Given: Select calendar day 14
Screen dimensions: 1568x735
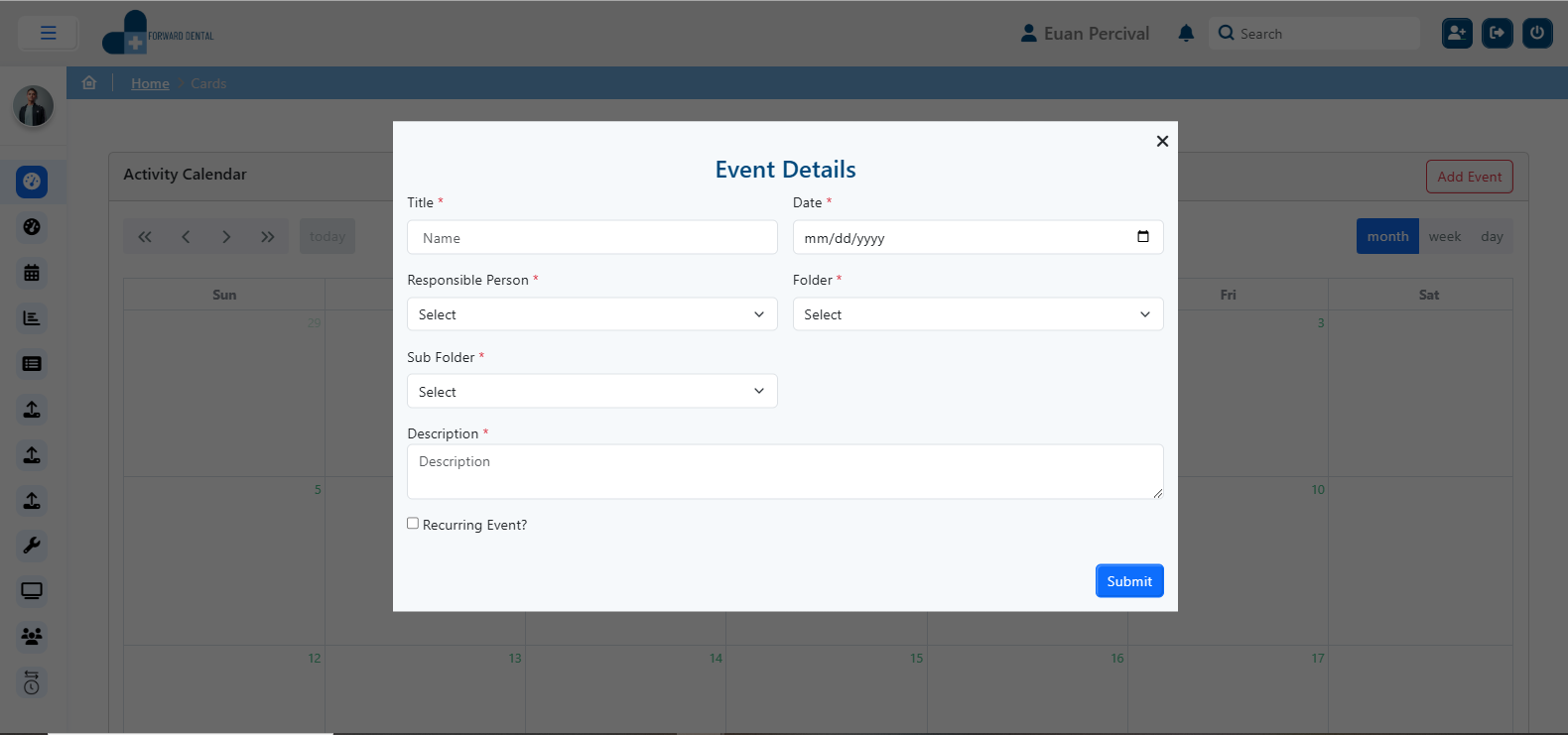Looking at the screenshot, I should (x=716, y=659).
